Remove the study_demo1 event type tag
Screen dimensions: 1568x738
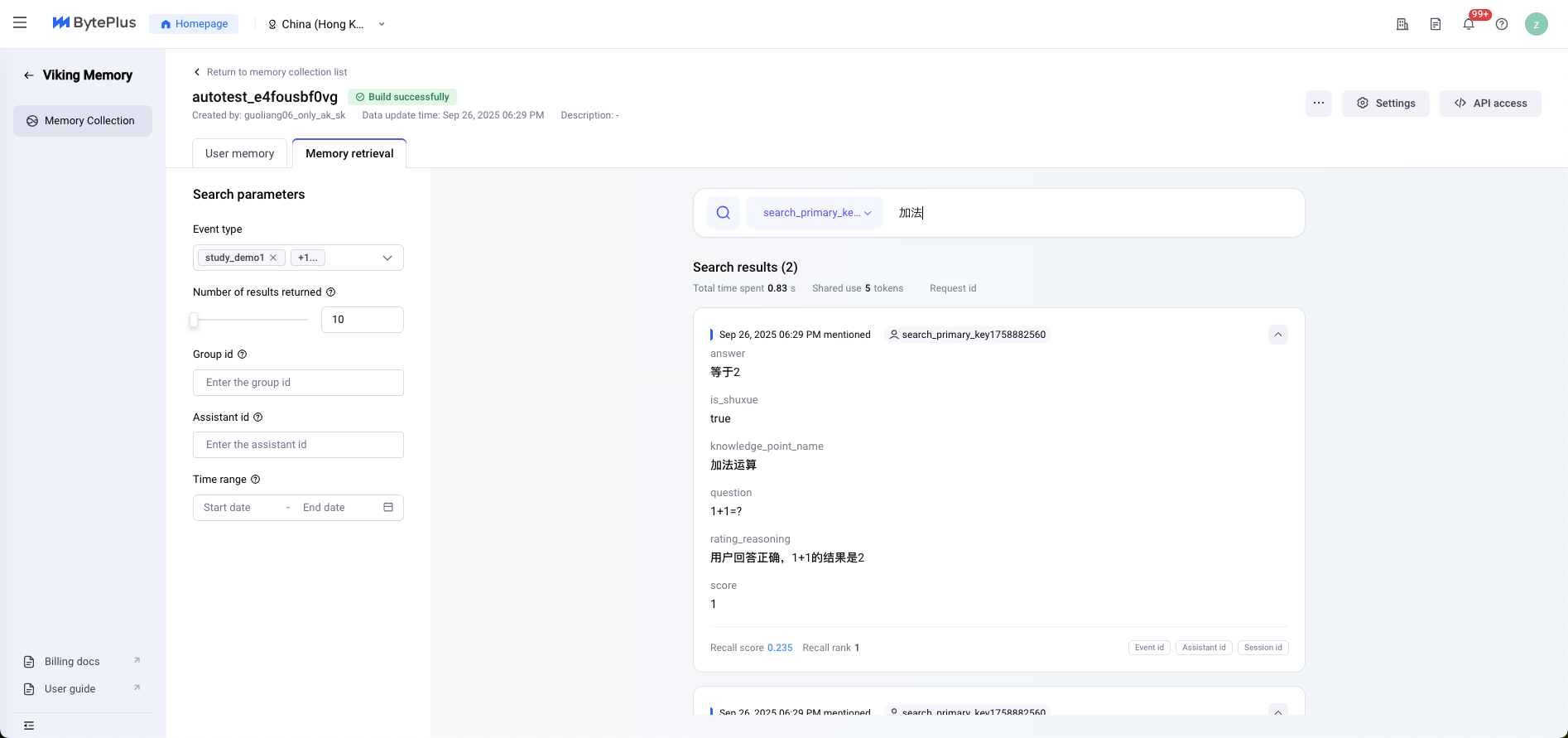coord(273,258)
